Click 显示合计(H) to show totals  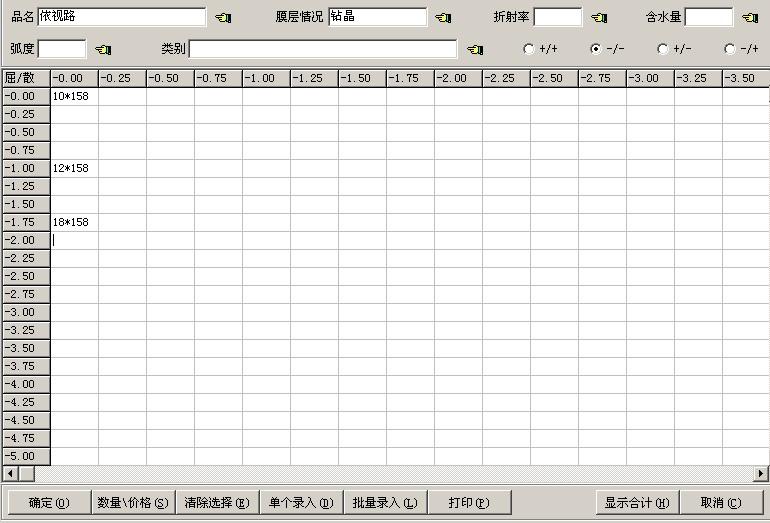click(x=637, y=502)
